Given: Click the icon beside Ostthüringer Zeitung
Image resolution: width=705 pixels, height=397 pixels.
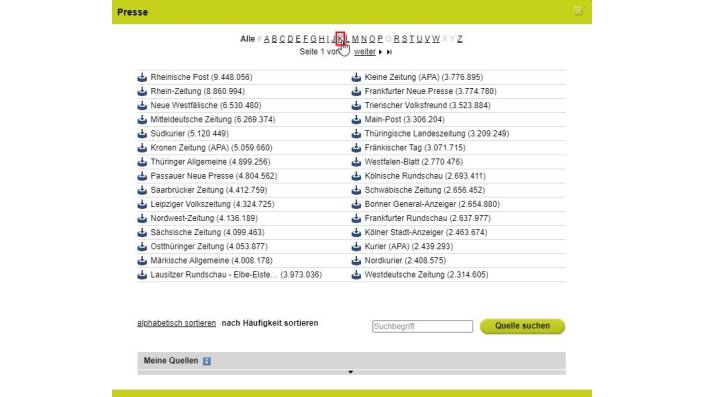Looking at the screenshot, I should click(x=142, y=247).
